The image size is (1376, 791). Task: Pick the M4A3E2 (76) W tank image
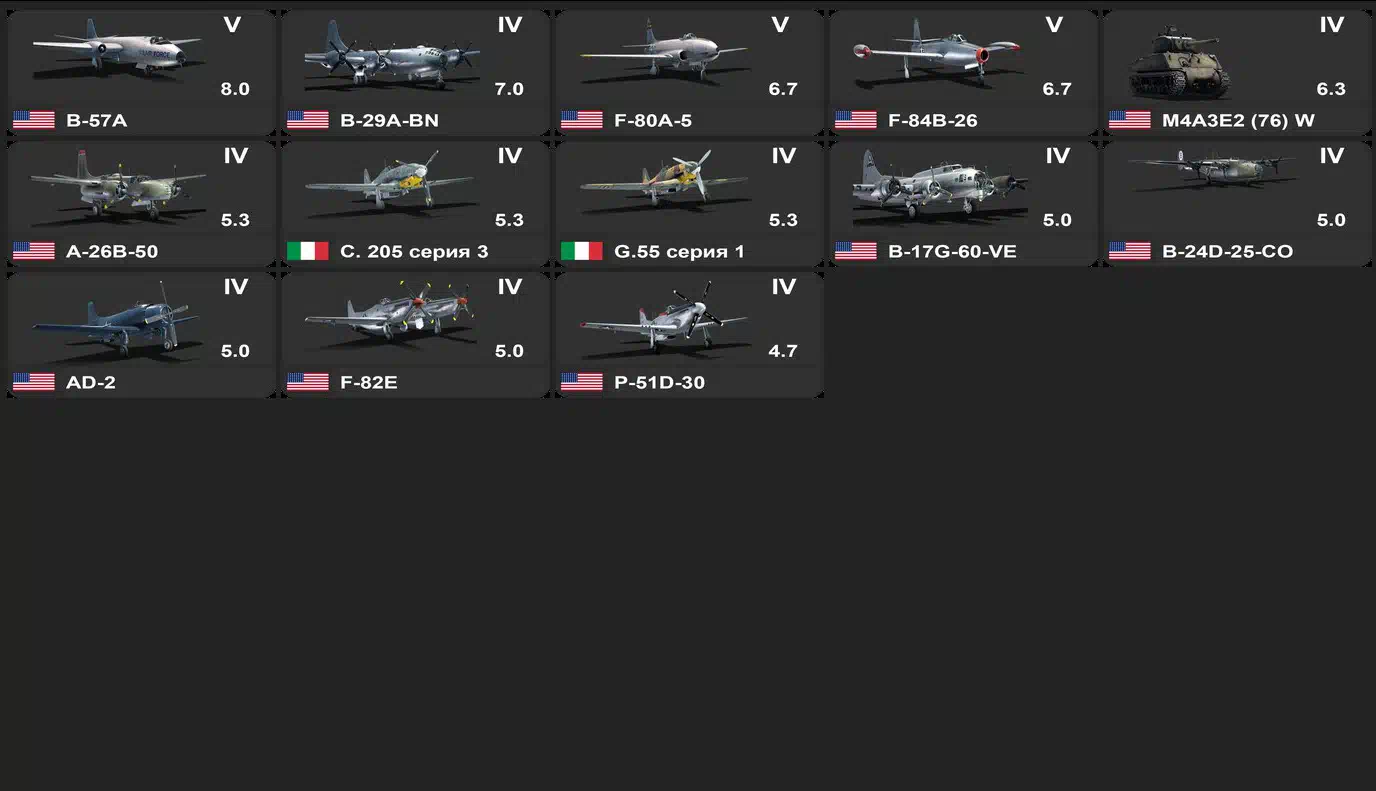click(x=1180, y=64)
